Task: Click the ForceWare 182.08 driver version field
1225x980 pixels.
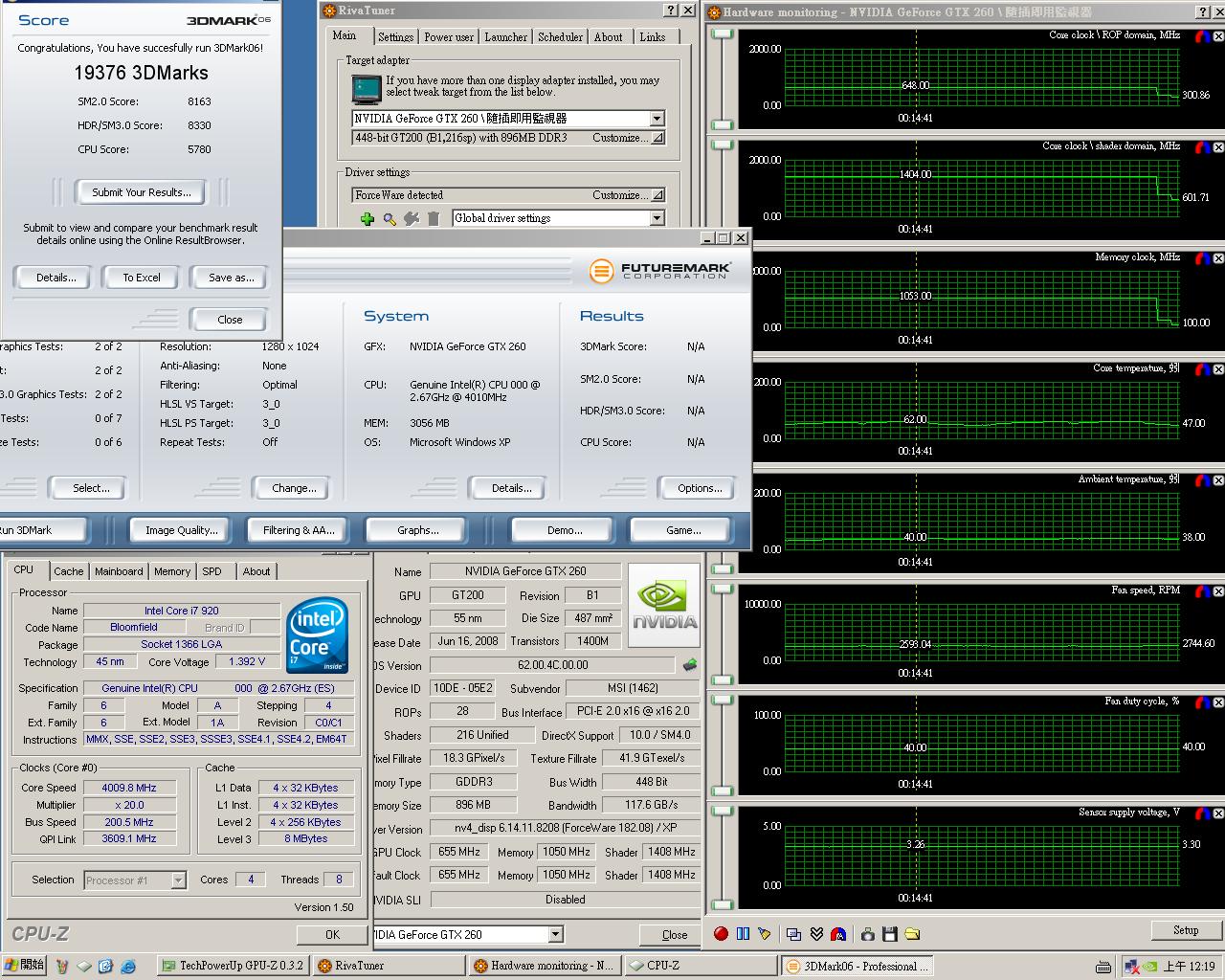Action: [566, 829]
